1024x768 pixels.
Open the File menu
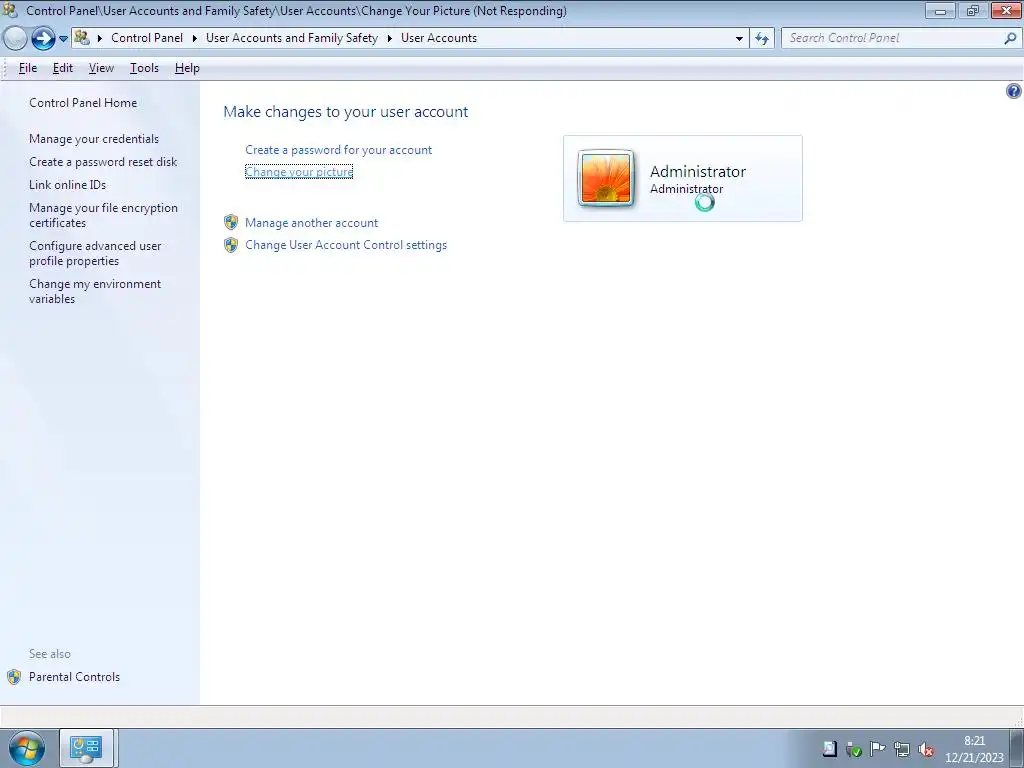tap(27, 68)
